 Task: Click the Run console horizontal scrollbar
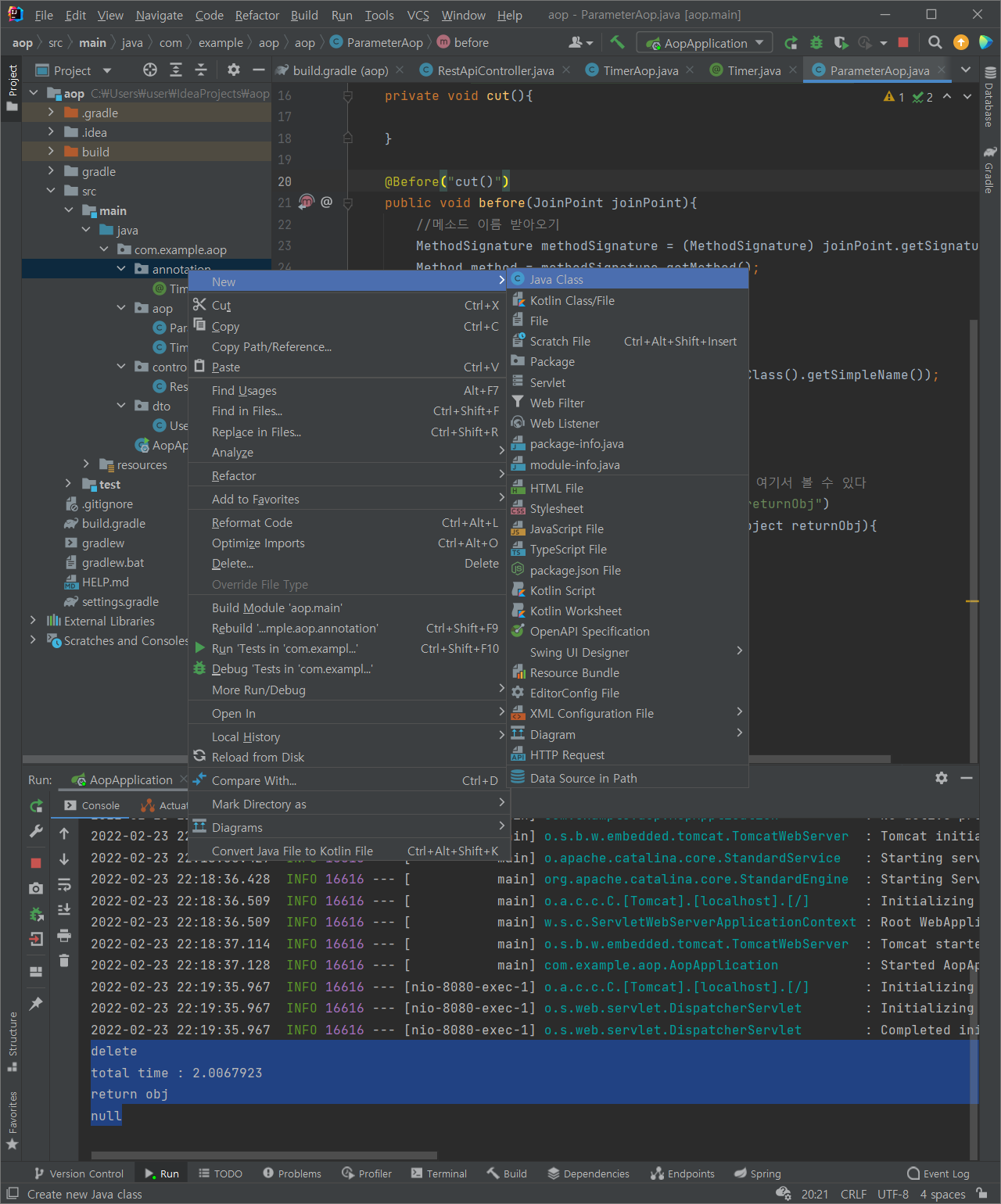[x=264, y=1155]
